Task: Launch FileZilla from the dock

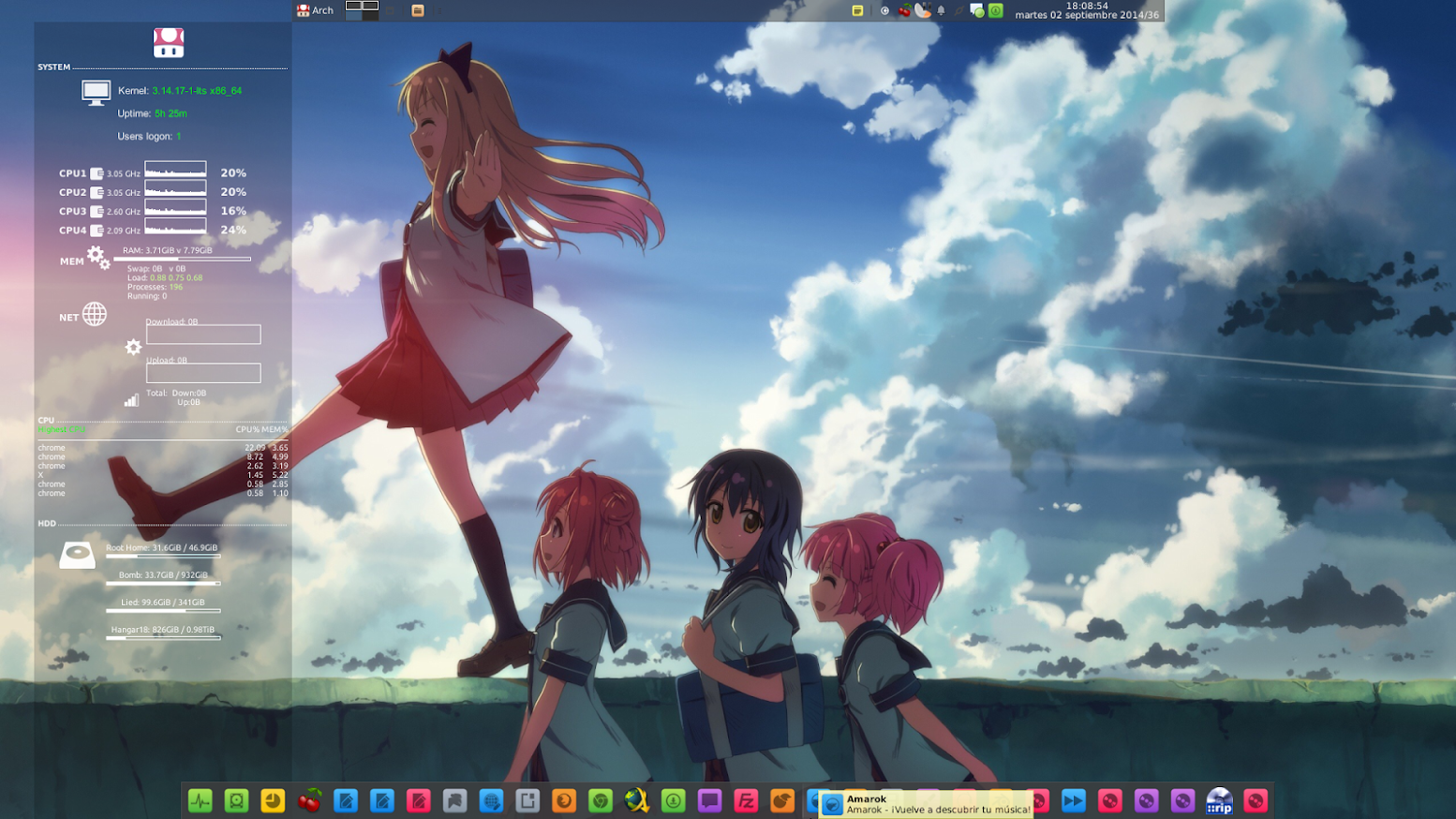Action: (x=746, y=800)
